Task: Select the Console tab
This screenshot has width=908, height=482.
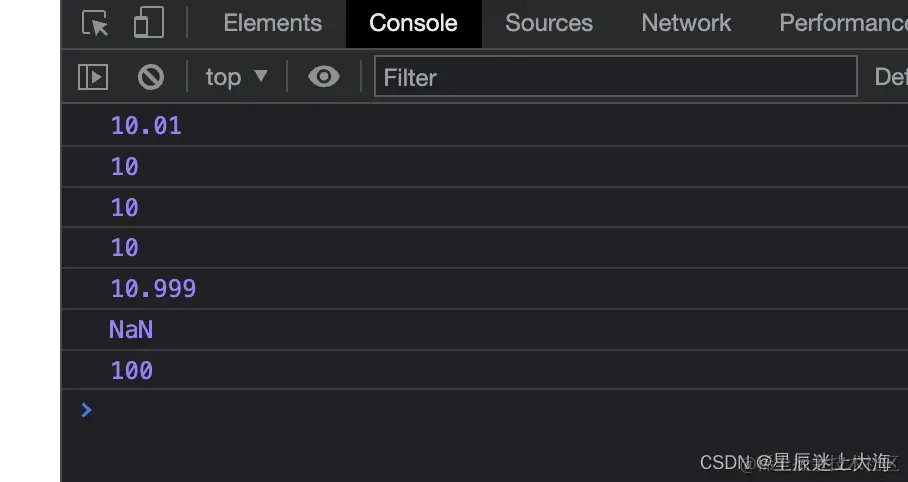Action: coord(413,23)
